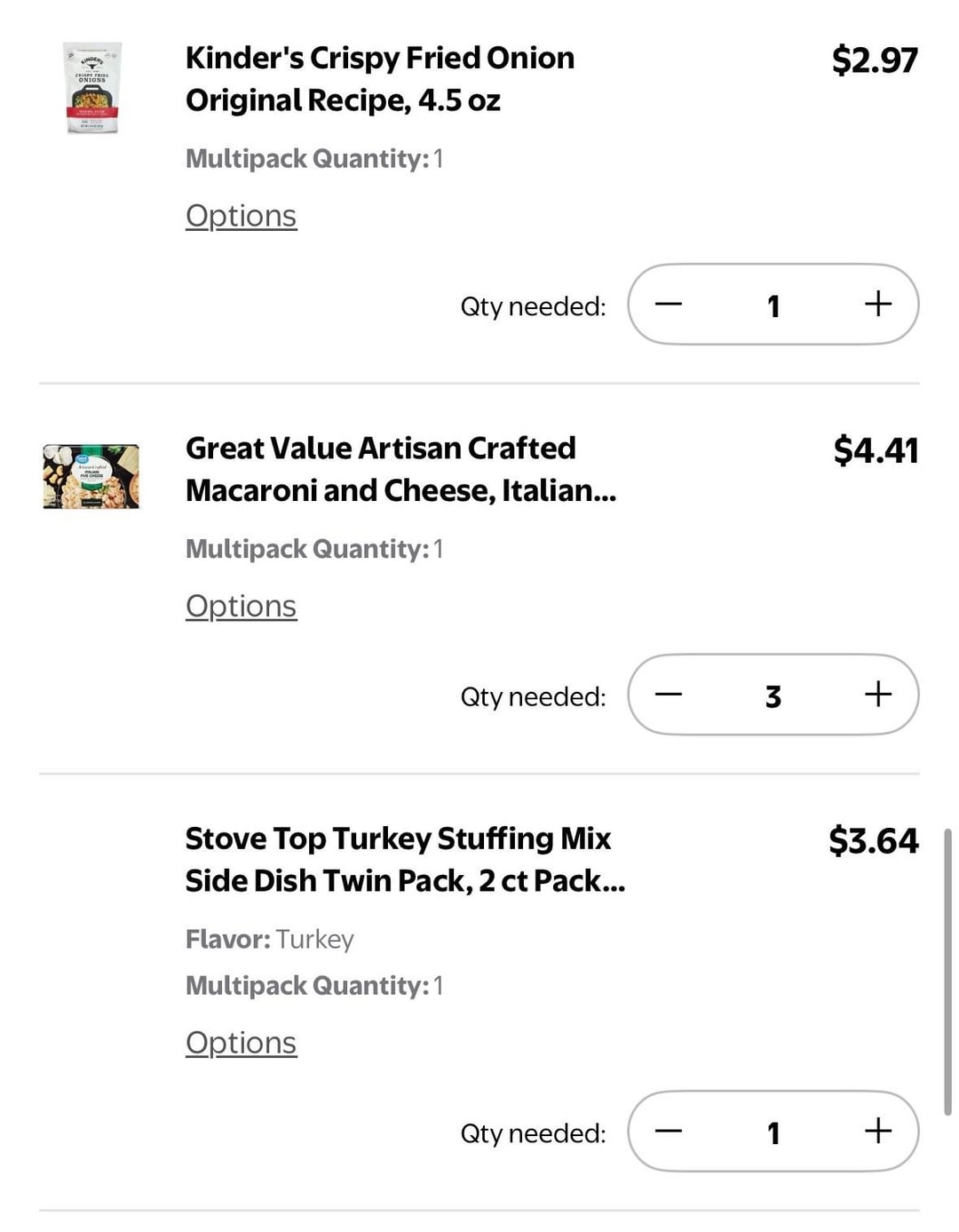Decrease Great Value Macaroni and Cheese quantity
Screen dimensions: 959x1232
pyautogui.click(x=669, y=695)
